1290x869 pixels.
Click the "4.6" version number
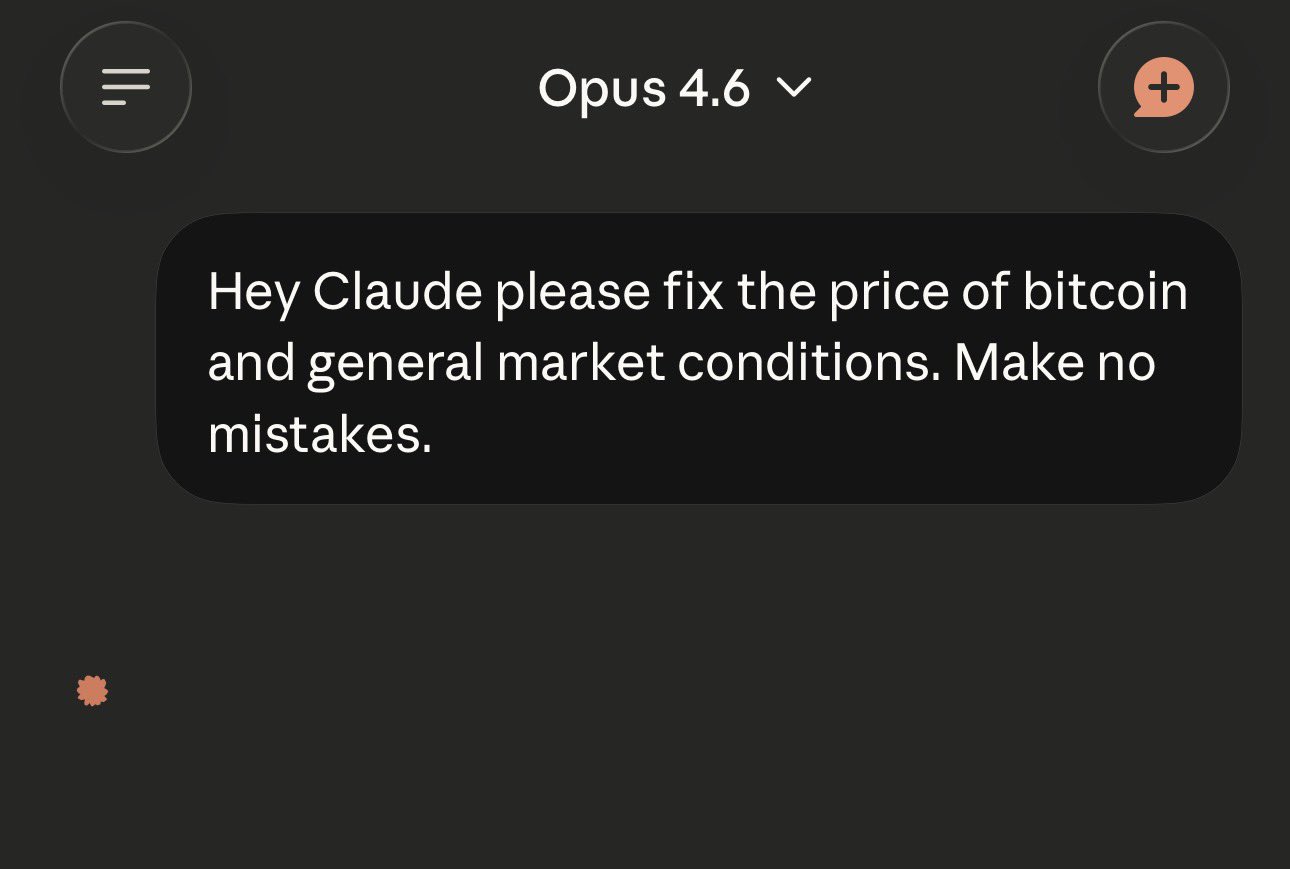pos(714,88)
